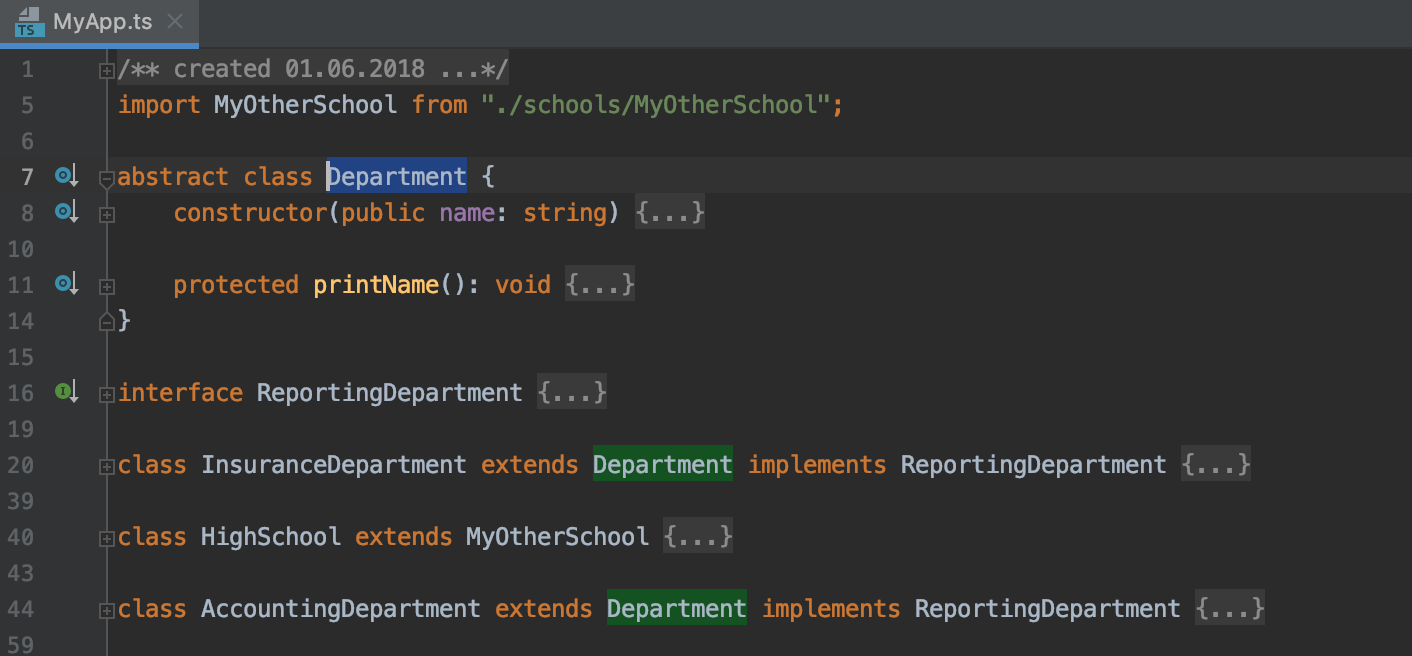Image resolution: width=1412 pixels, height=656 pixels.
Task: Expand printName method fold on line 11
Action: coord(107,286)
